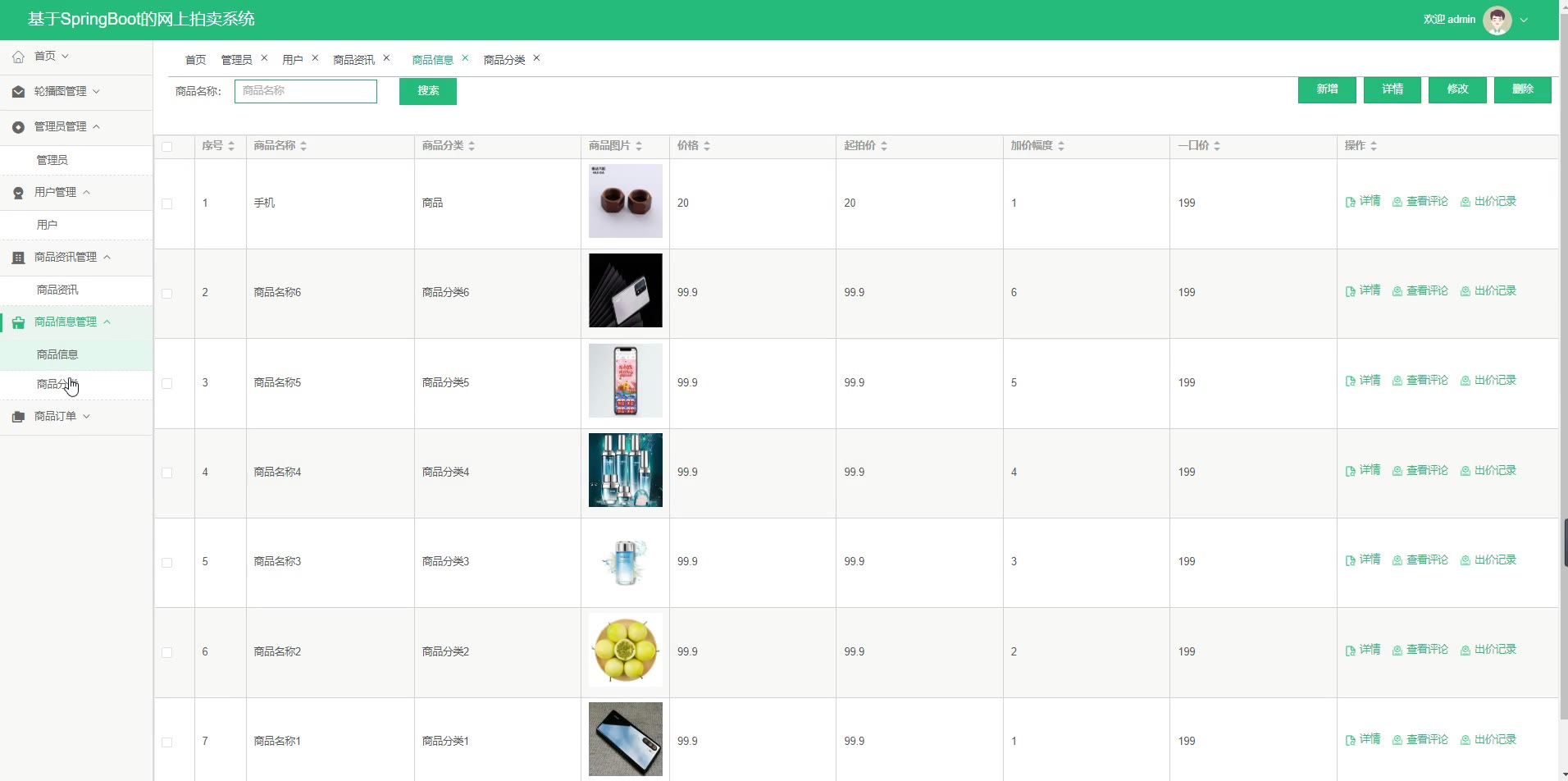Switch to the 商品资讯 tab
The width and height of the screenshot is (1568, 781).
point(353,60)
